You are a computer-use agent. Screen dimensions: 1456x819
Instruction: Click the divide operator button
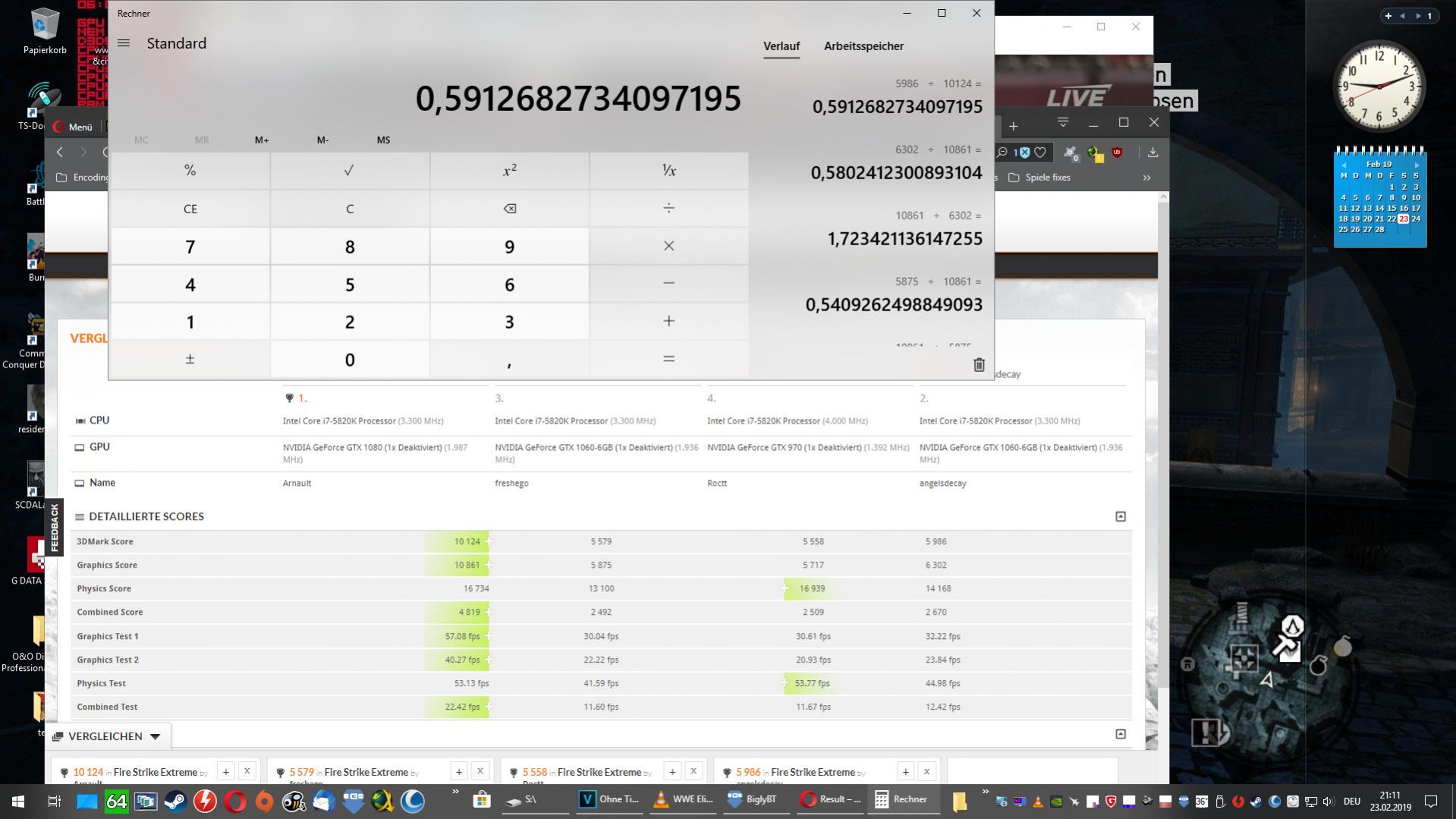668,209
